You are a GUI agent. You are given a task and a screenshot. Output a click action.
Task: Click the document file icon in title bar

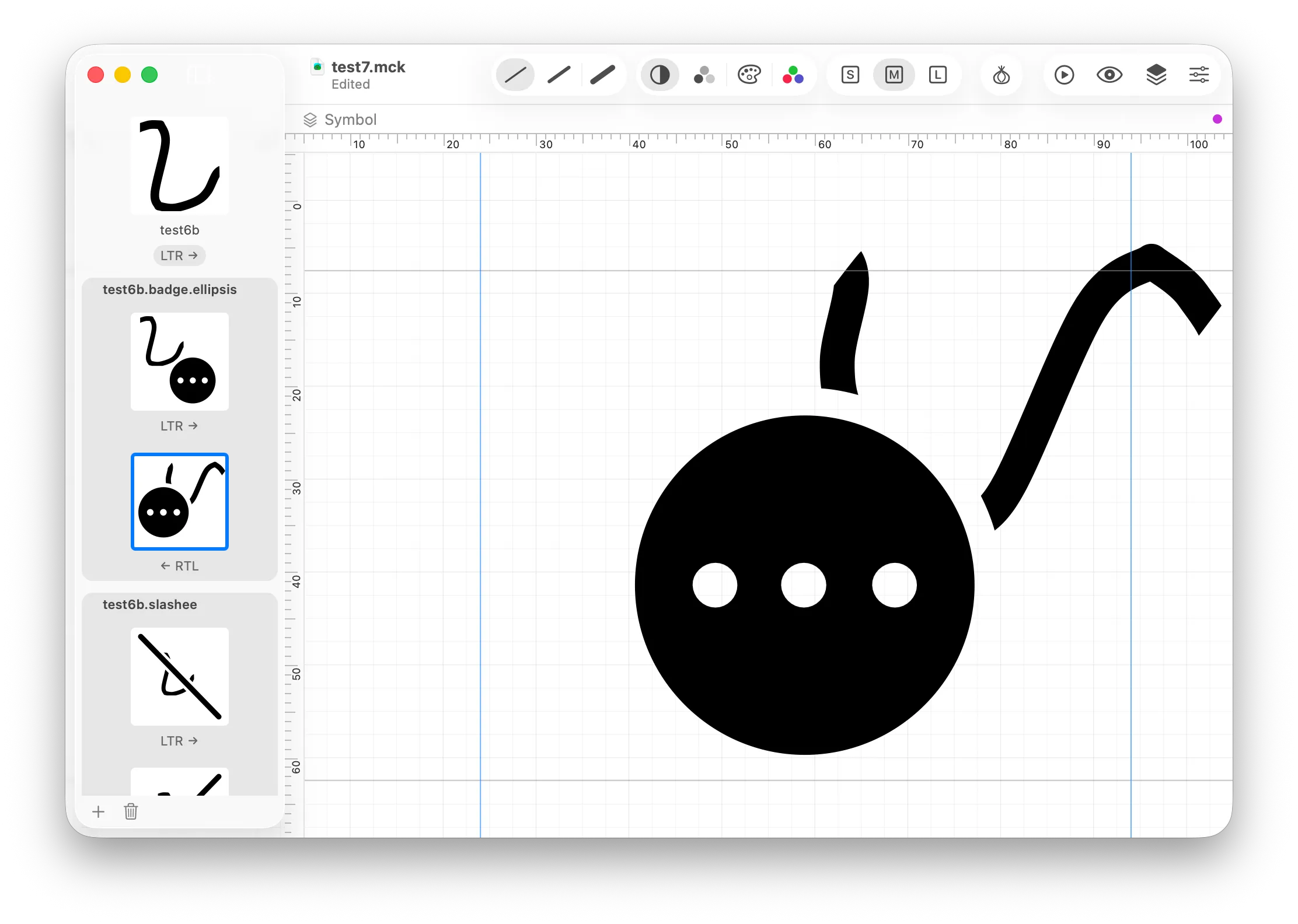point(317,66)
